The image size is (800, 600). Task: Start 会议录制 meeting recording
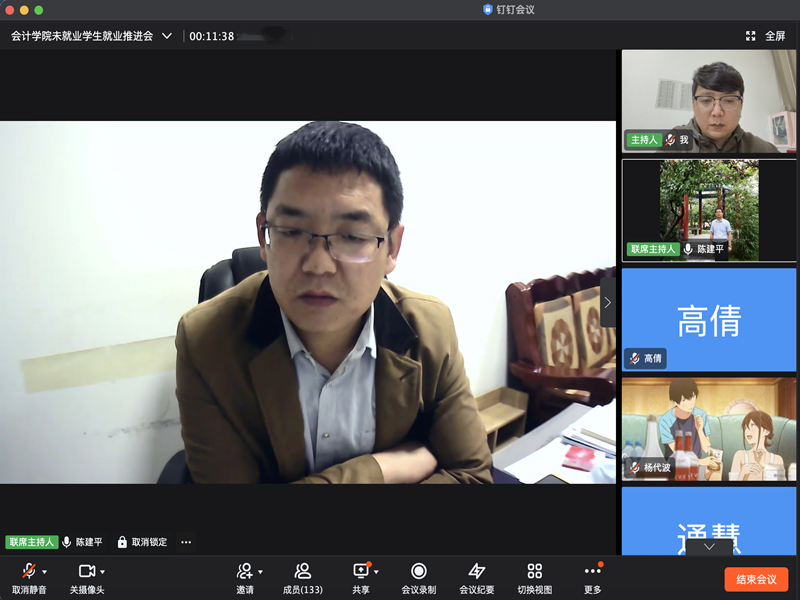click(x=418, y=571)
